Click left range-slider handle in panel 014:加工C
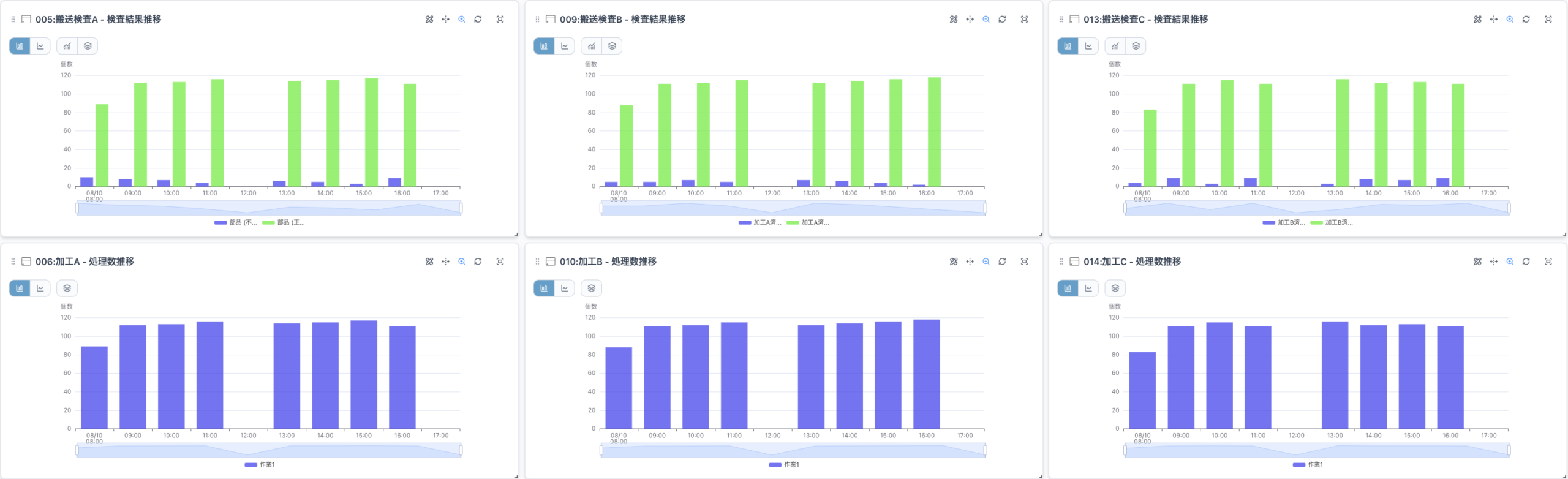The width and height of the screenshot is (1568, 479). [1125, 451]
